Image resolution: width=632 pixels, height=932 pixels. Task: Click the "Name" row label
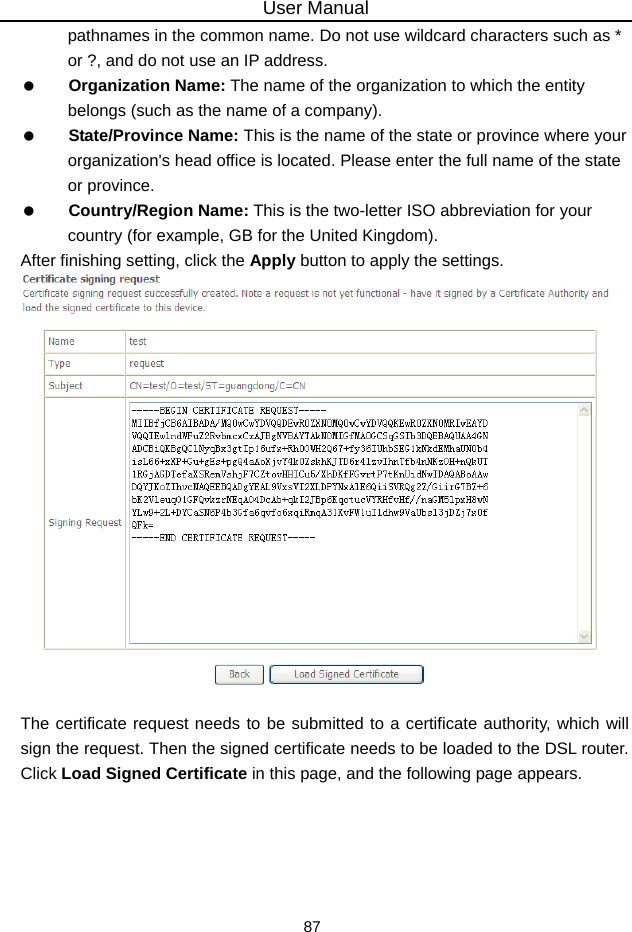[61, 342]
